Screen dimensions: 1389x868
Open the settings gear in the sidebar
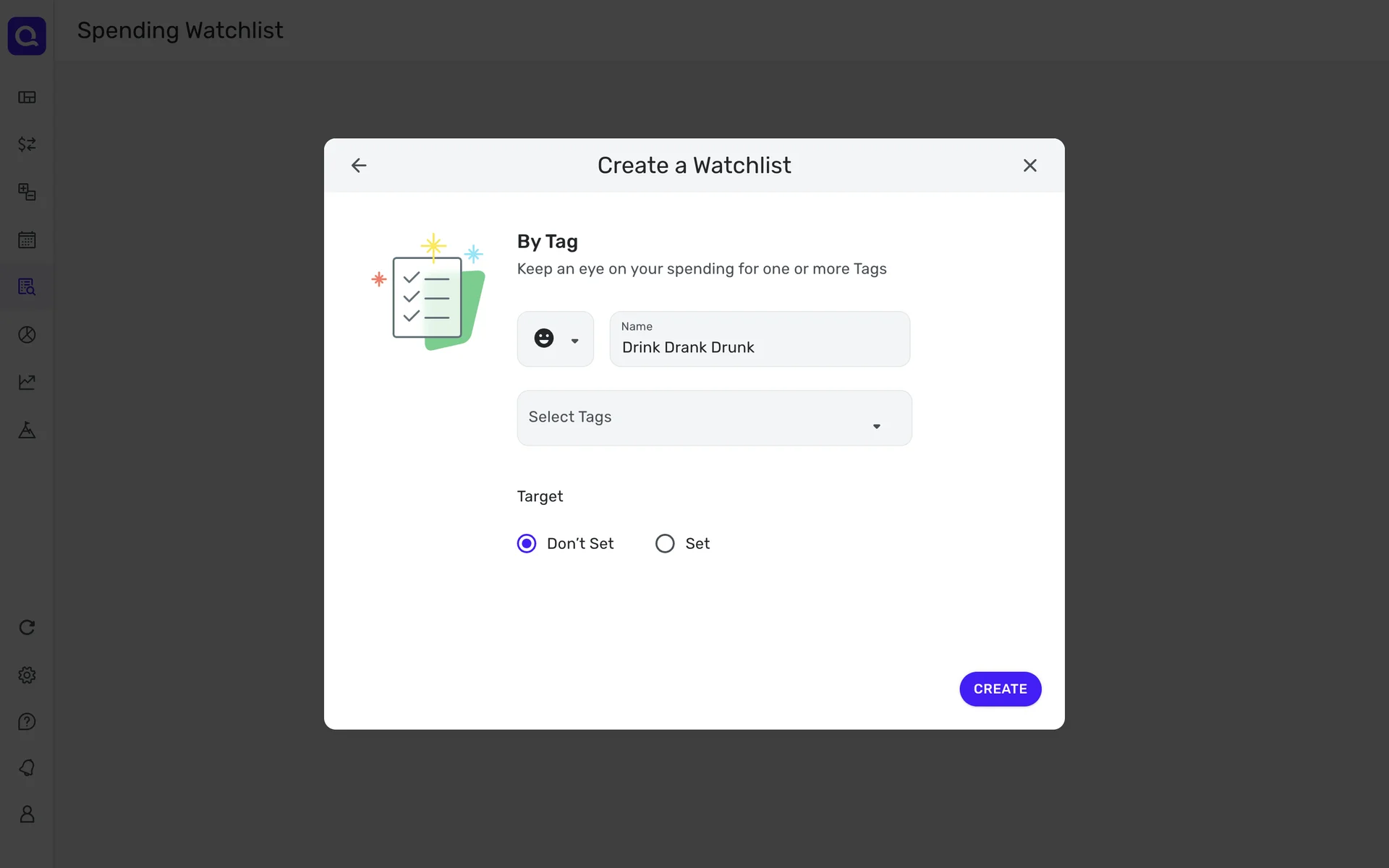[27, 675]
